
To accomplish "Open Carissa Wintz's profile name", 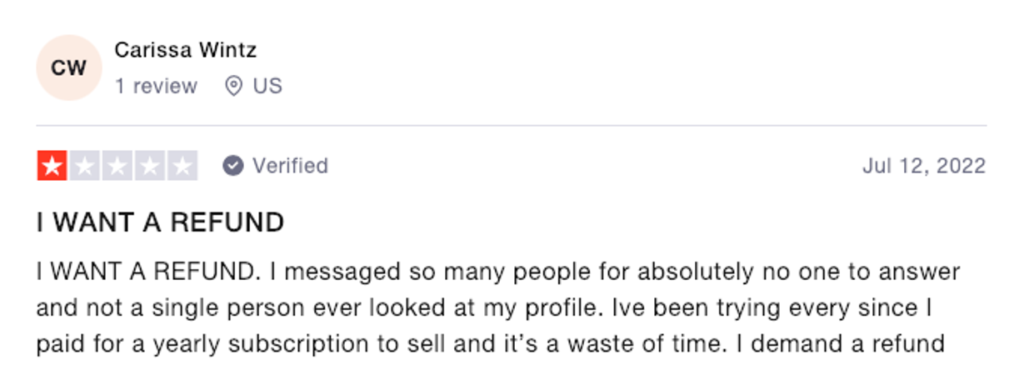I will coord(185,50).
